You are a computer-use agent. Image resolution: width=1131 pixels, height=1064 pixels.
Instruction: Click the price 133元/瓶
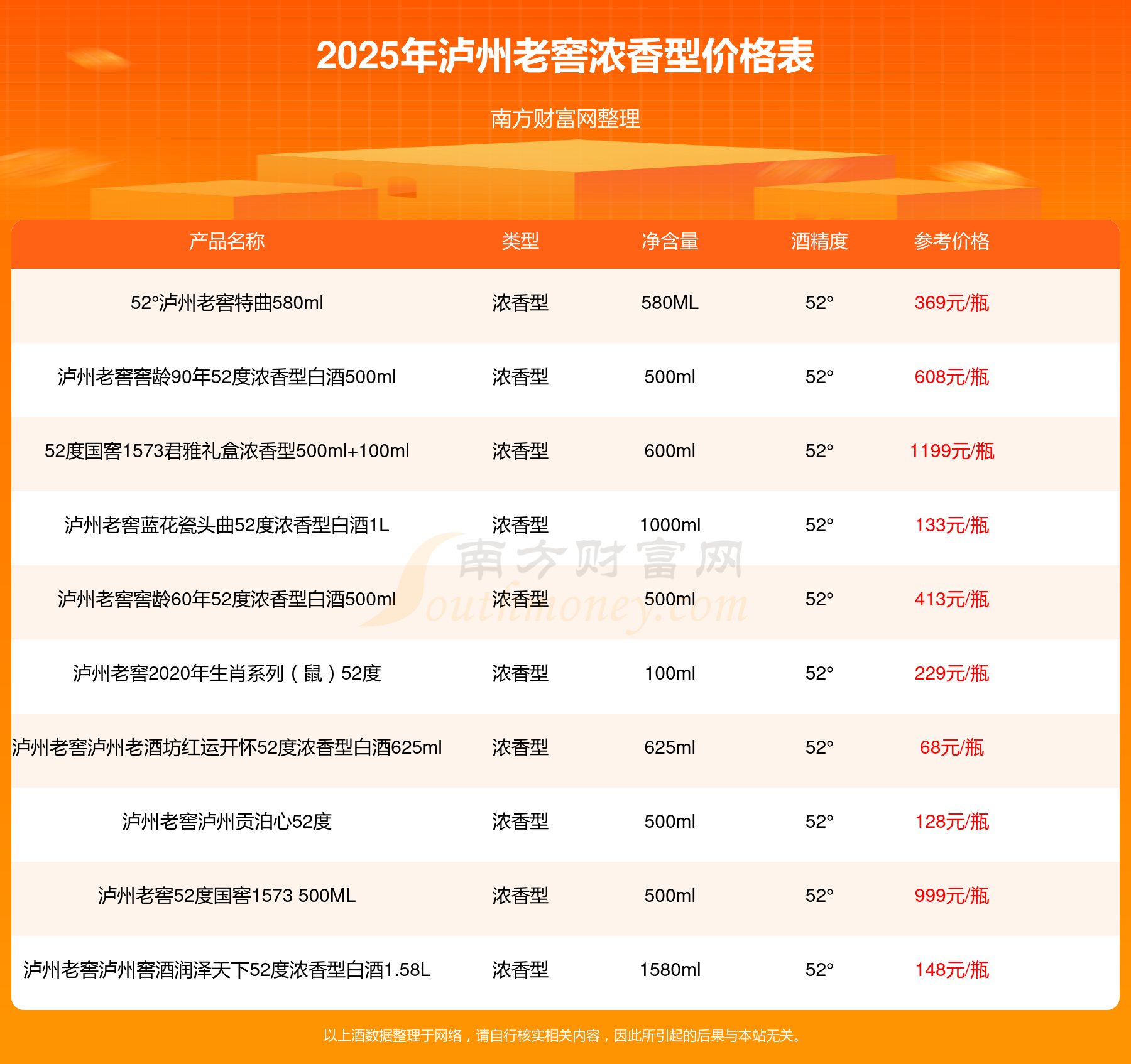tap(952, 525)
